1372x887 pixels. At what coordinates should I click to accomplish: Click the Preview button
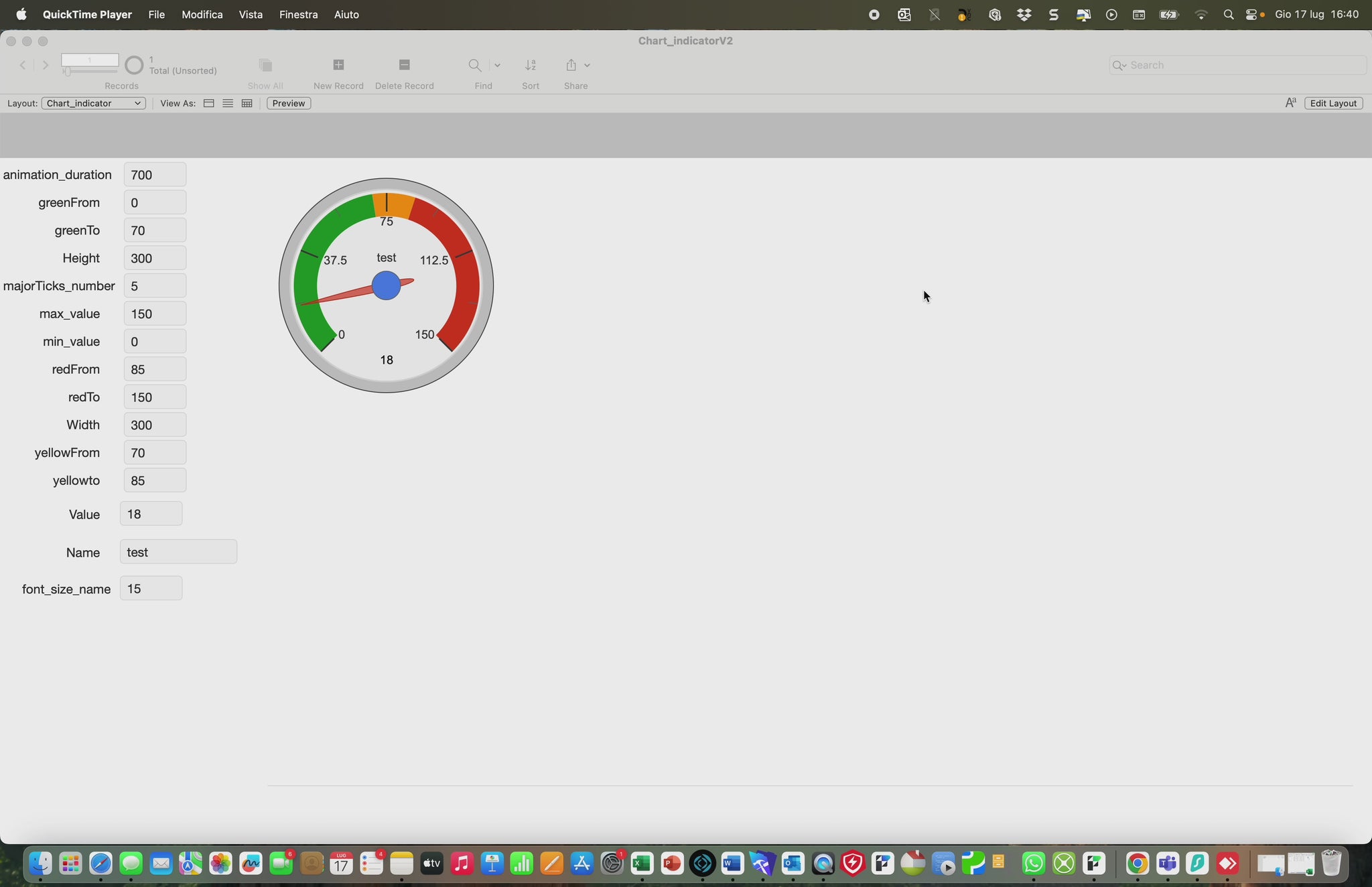tap(289, 103)
